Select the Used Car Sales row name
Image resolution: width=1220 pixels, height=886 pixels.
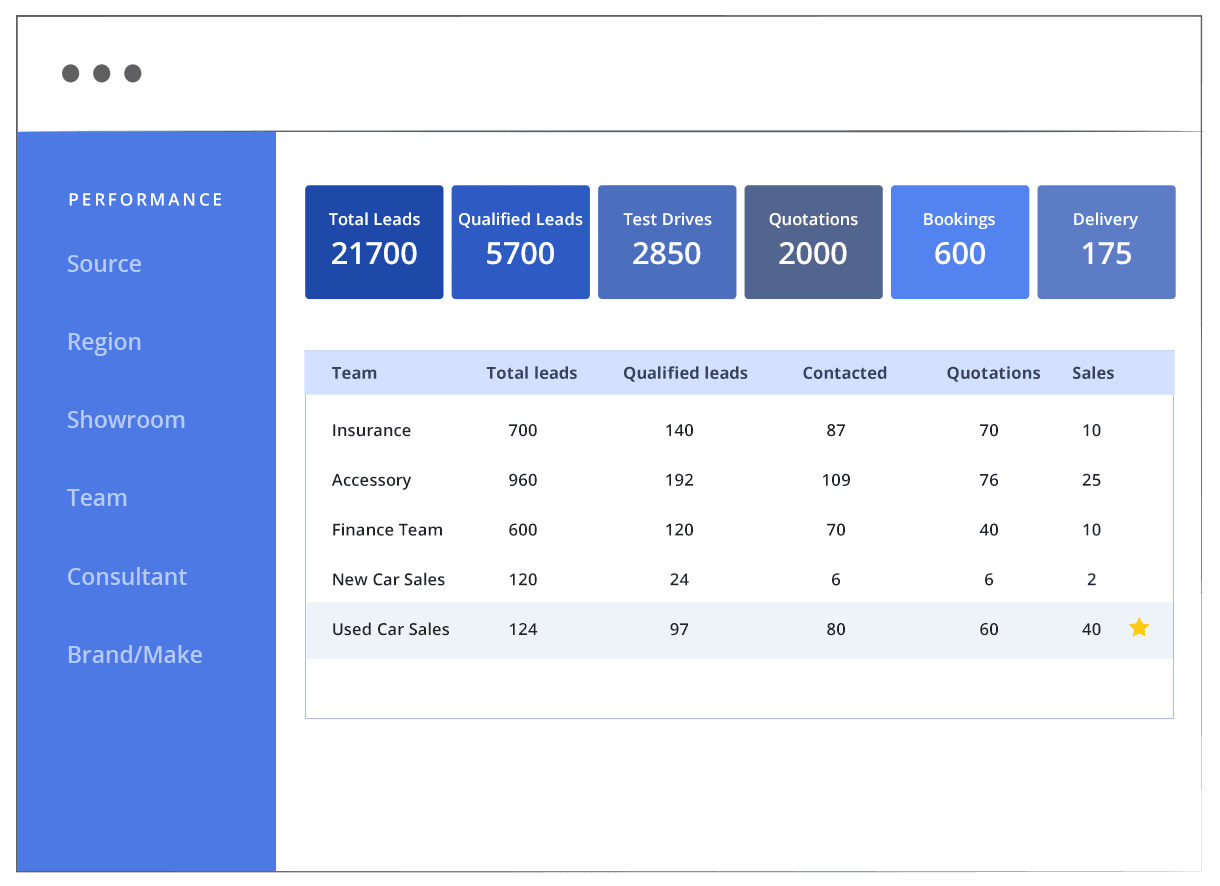click(x=391, y=629)
